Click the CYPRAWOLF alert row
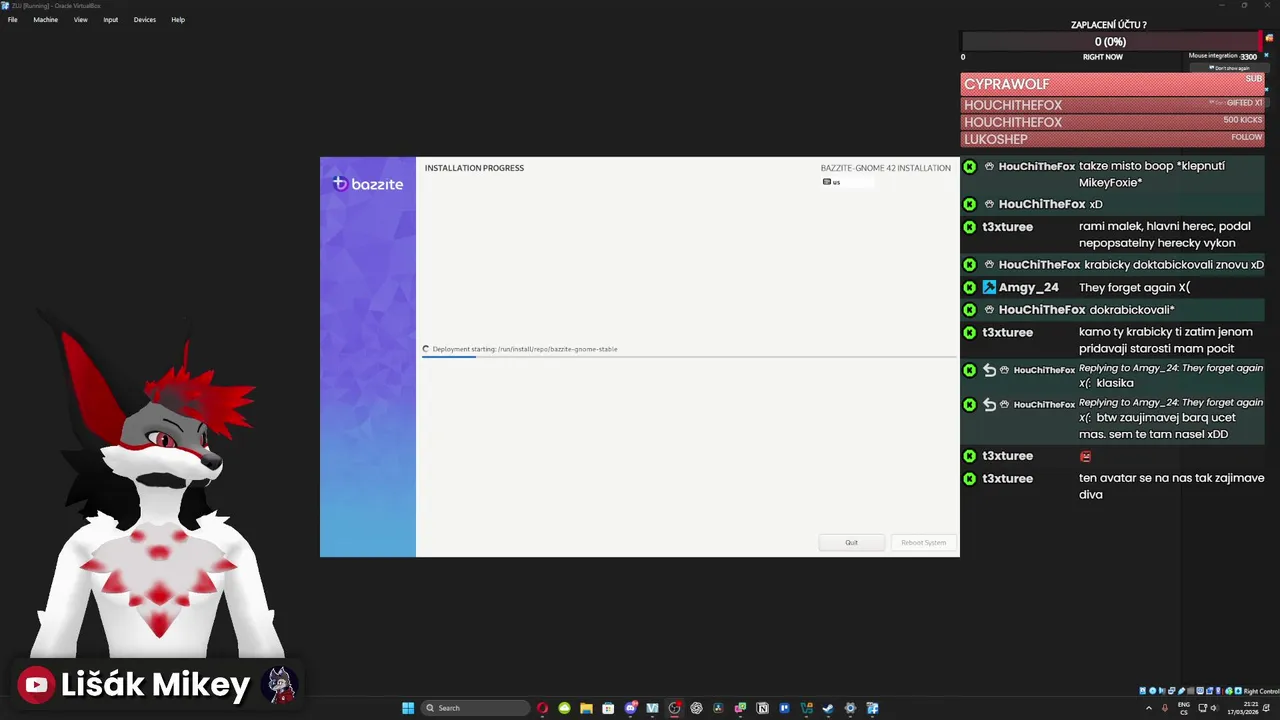The width and height of the screenshot is (1280, 720). click(1112, 84)
